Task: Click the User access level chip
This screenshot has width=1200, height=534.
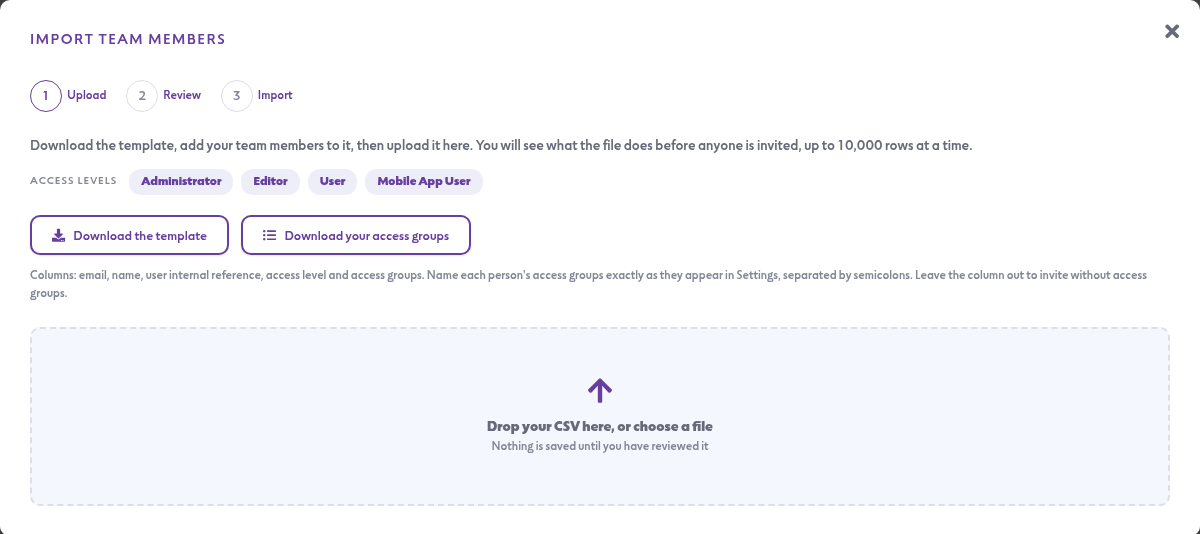Action: pyautogui.click(x=332, y=181)
